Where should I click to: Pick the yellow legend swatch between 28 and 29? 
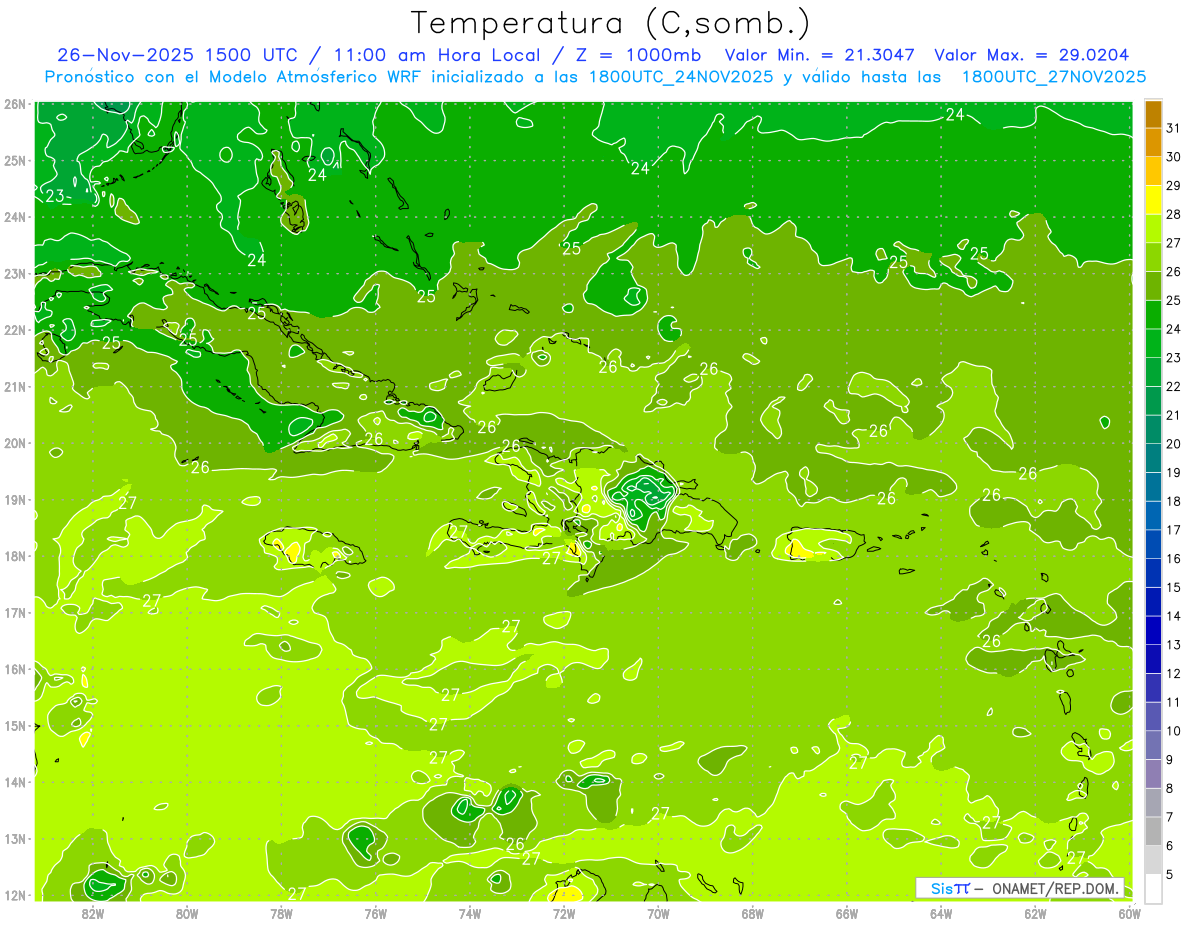coord(1153,199)
